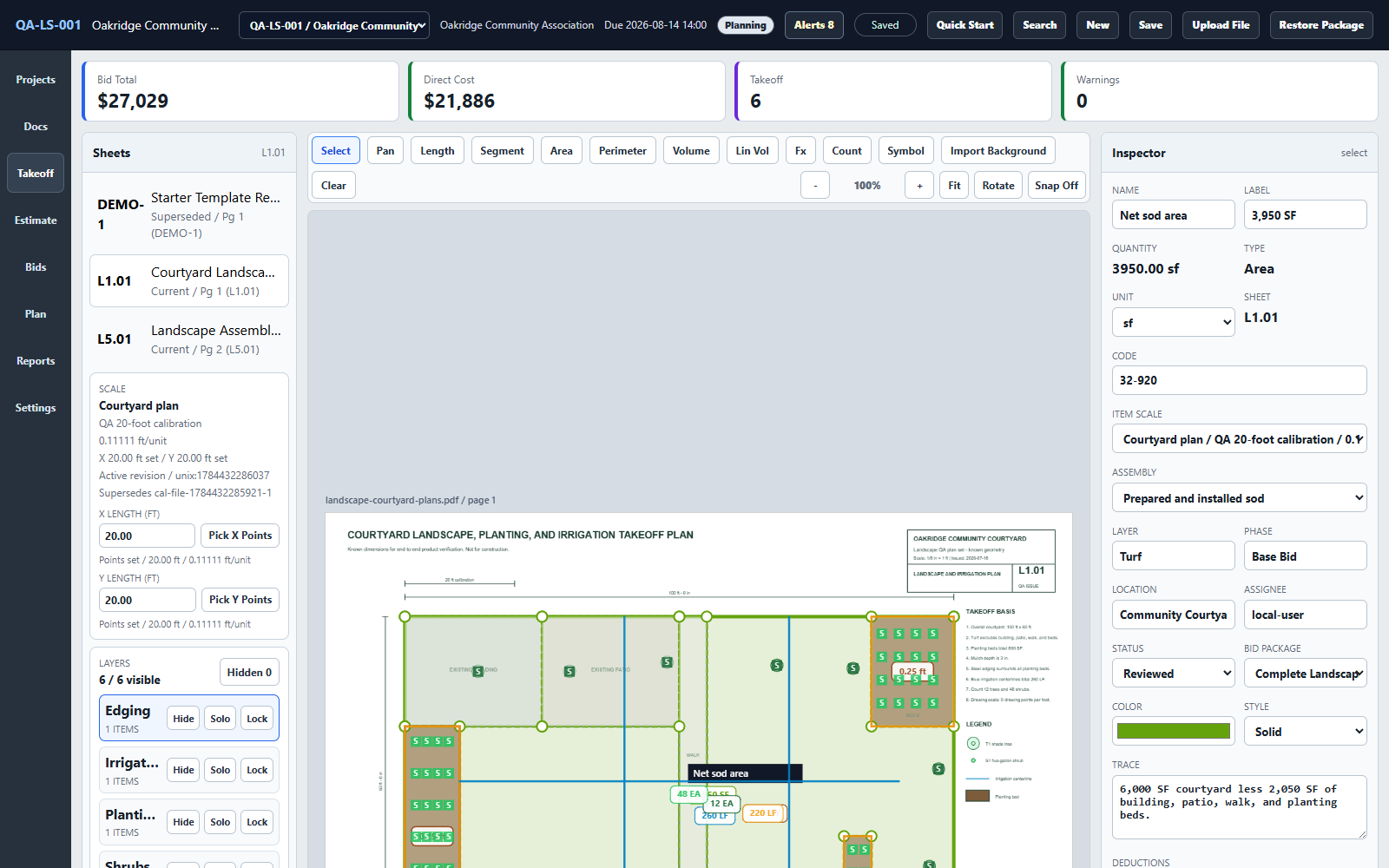Click the Planning status badge
This screenshot has height=868, width=1389.
(x=746, y=25)
